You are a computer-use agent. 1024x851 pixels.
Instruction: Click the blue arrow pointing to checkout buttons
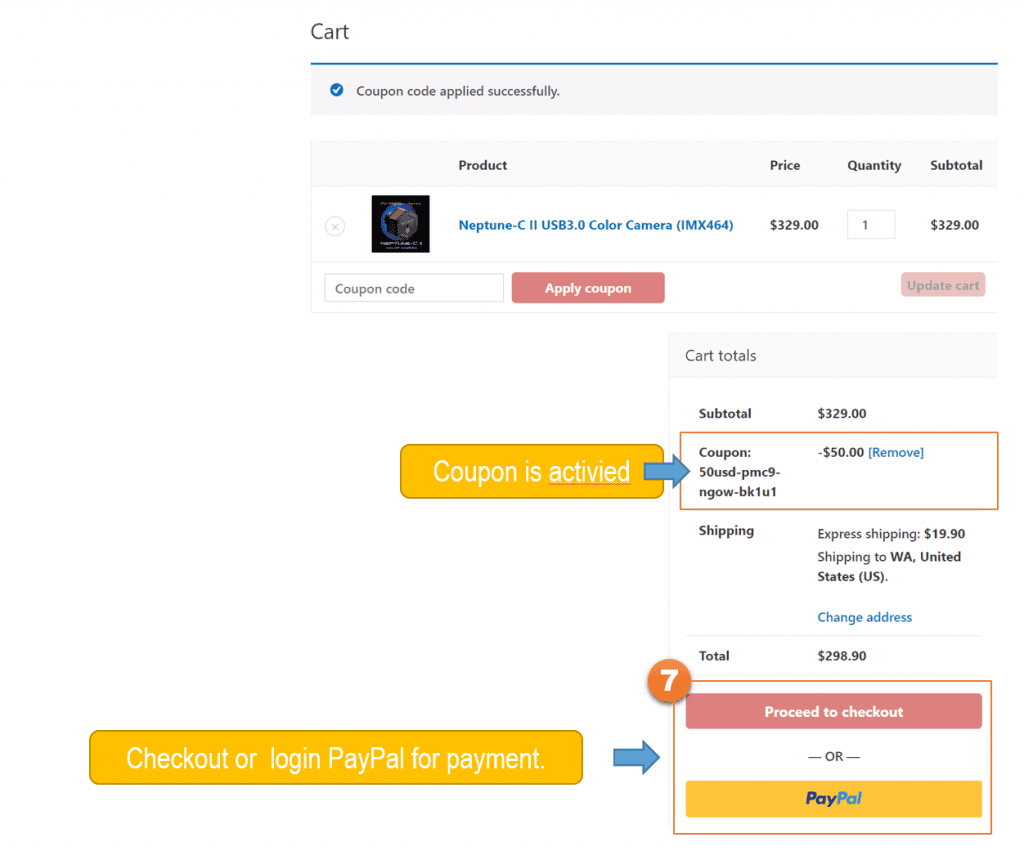click(x=636, y=757)
